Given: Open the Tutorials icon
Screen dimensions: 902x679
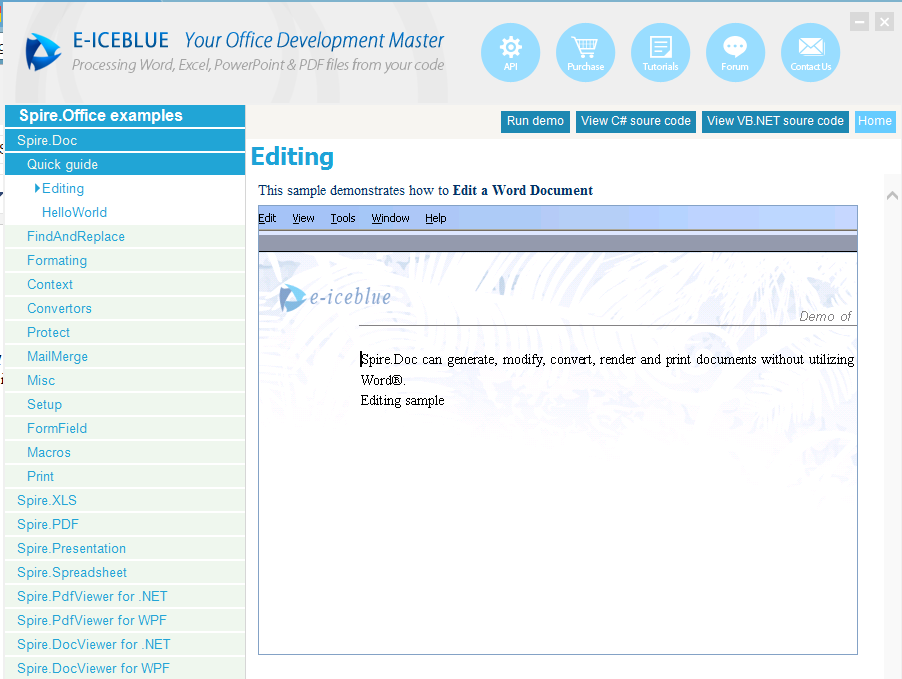Looking at the screenshot, I should coord(660,52).
